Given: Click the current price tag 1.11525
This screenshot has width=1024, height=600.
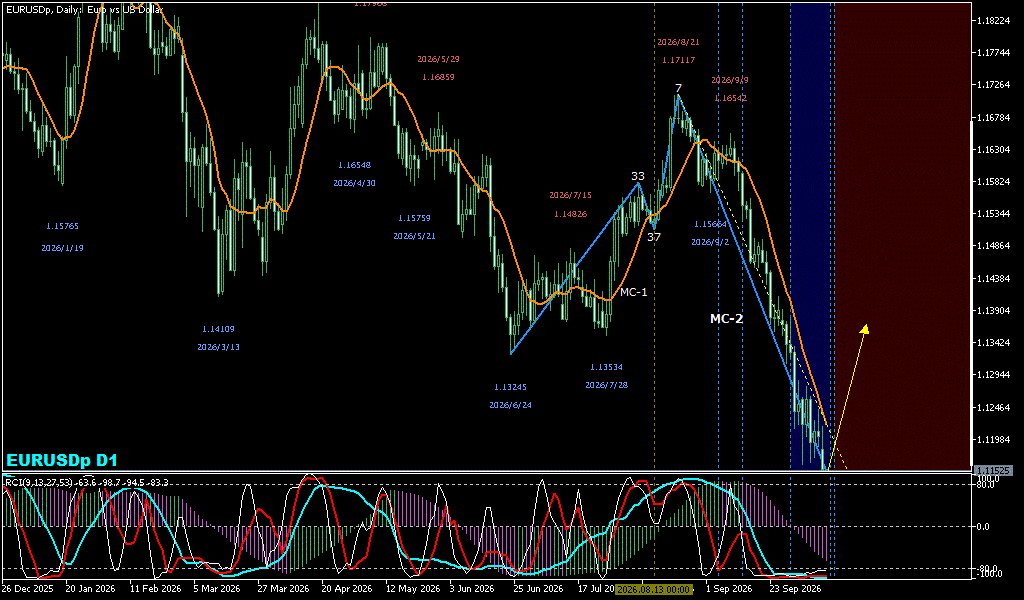Looking at the screenshot, I should pos(992,470).
